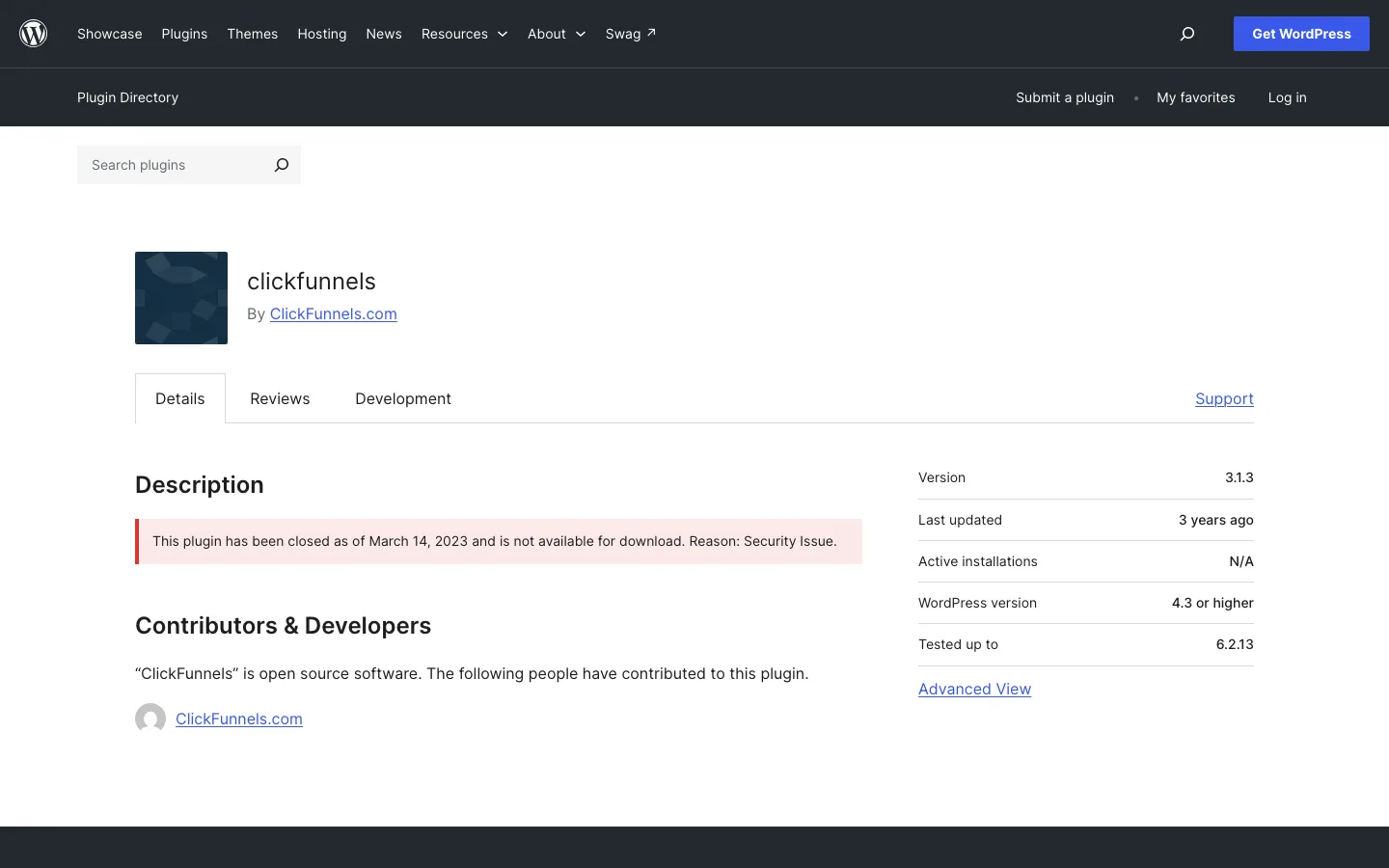Expand the About menu dropdown
1389x868 pixels.
coord(557,34)
